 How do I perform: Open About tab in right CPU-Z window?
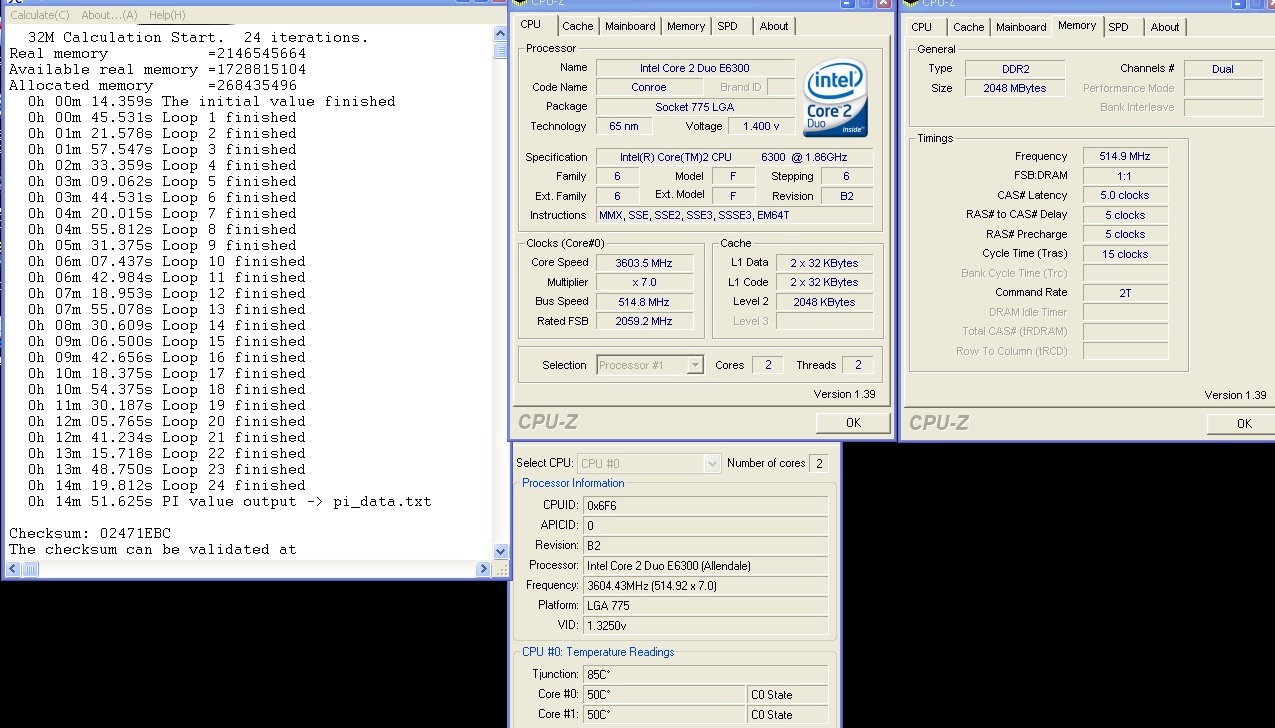click(1165, 27)
